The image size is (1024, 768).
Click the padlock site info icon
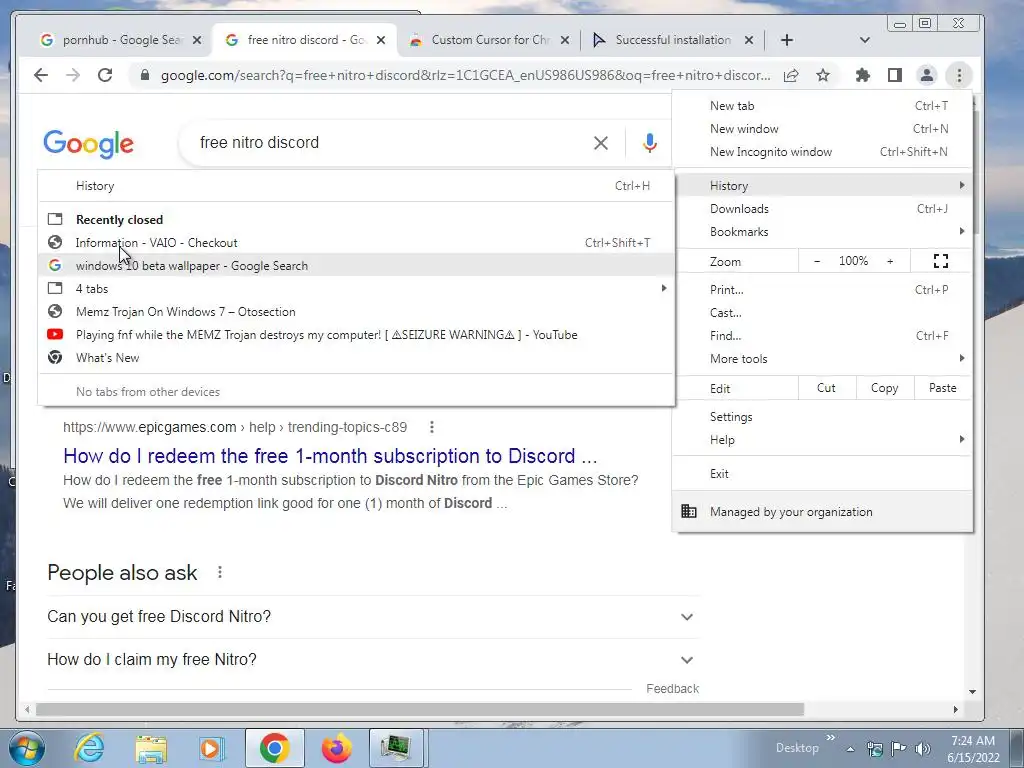pos(145,75)
